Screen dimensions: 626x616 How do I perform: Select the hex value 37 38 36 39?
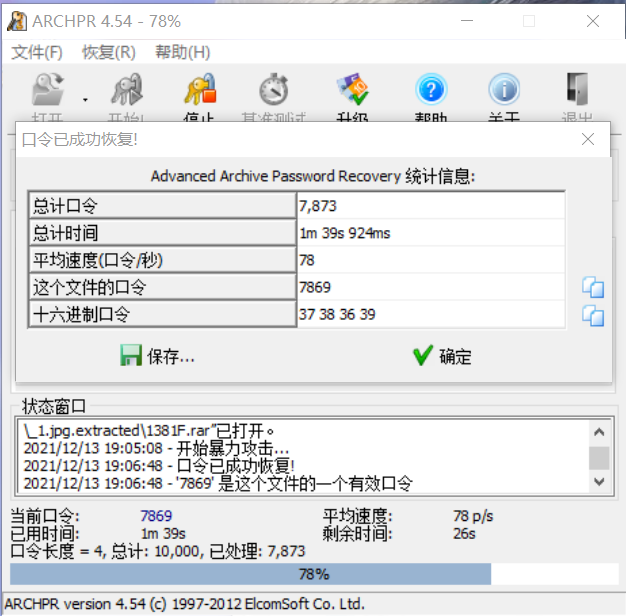pos(431,315)
